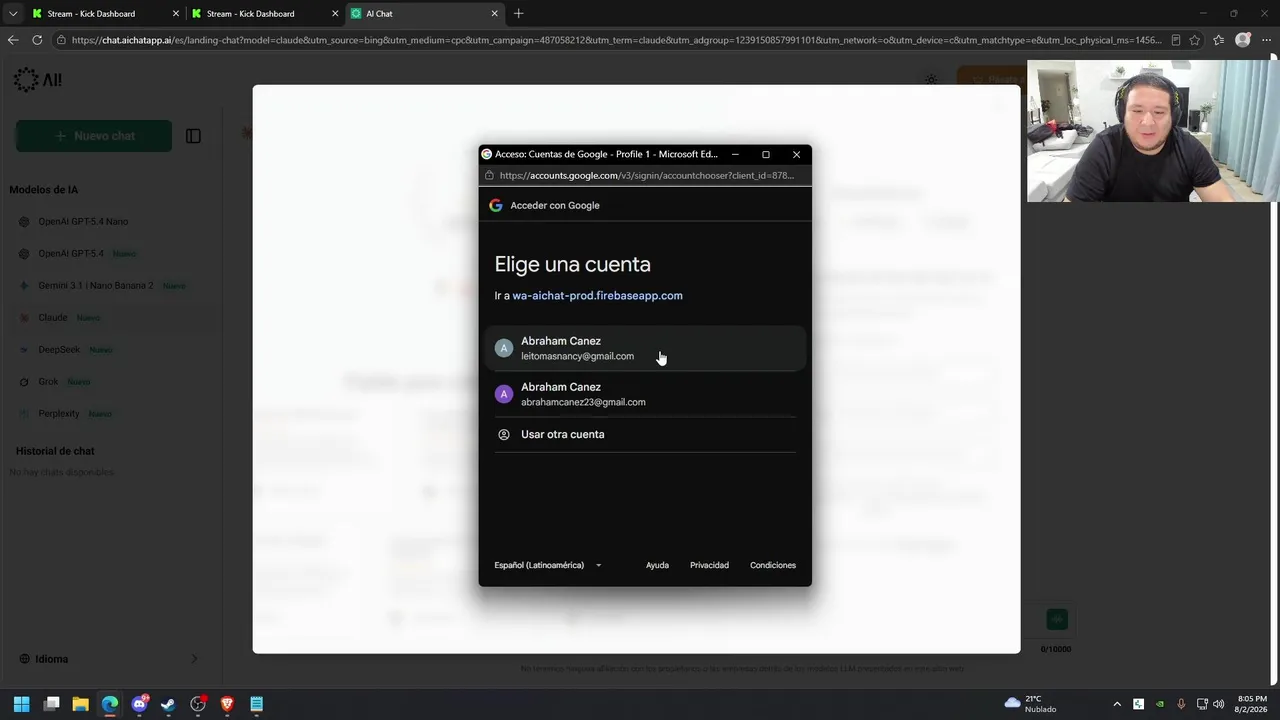Show hidden system tray icons
The image size is (1280, 720).
1117,704
